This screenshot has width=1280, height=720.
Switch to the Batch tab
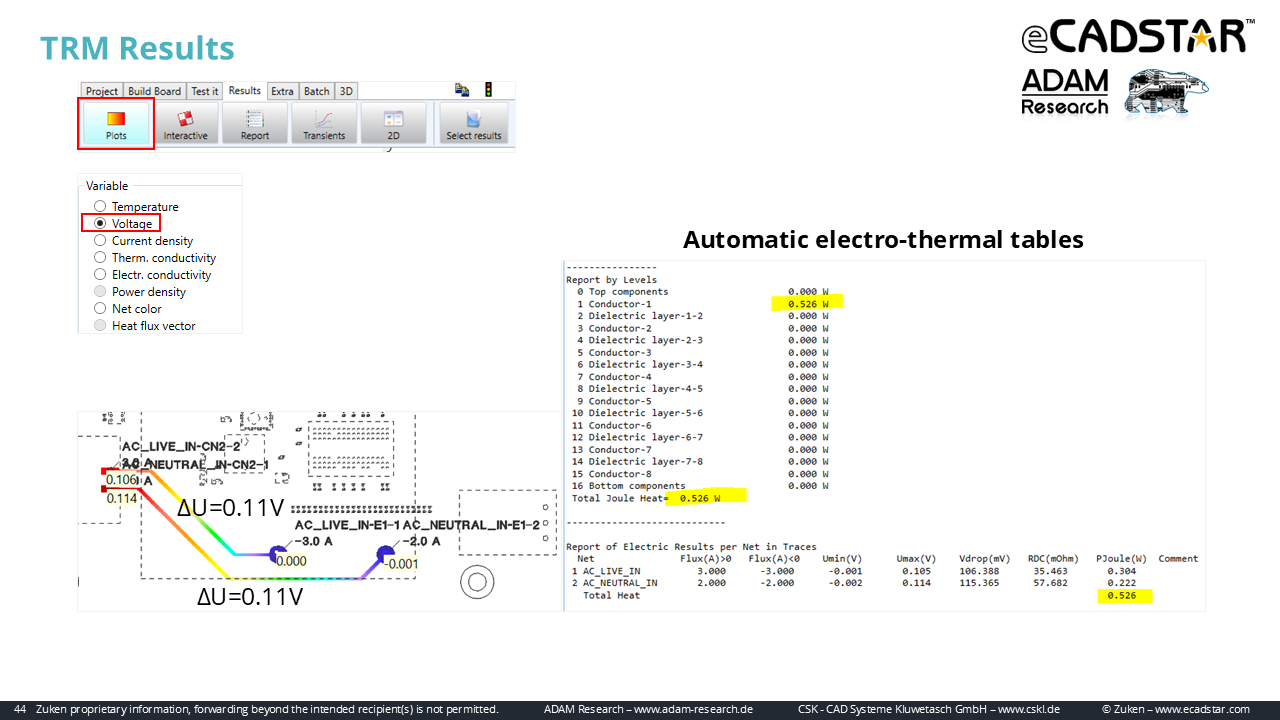(317, 91)
